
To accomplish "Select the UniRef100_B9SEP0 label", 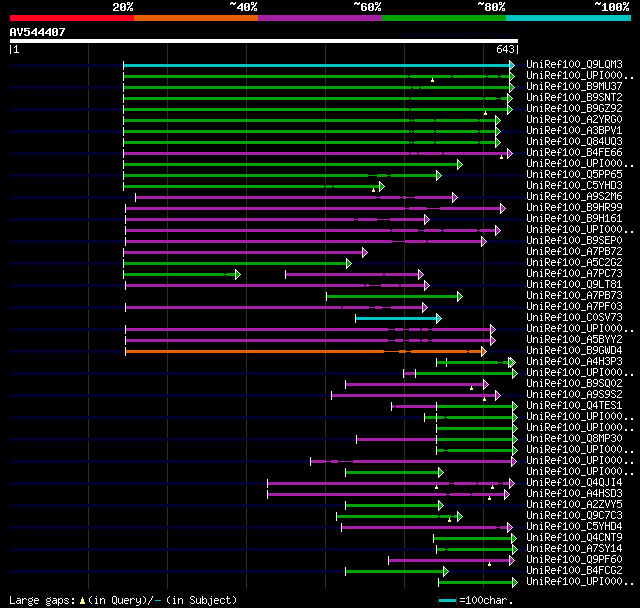I will (574, 241).
